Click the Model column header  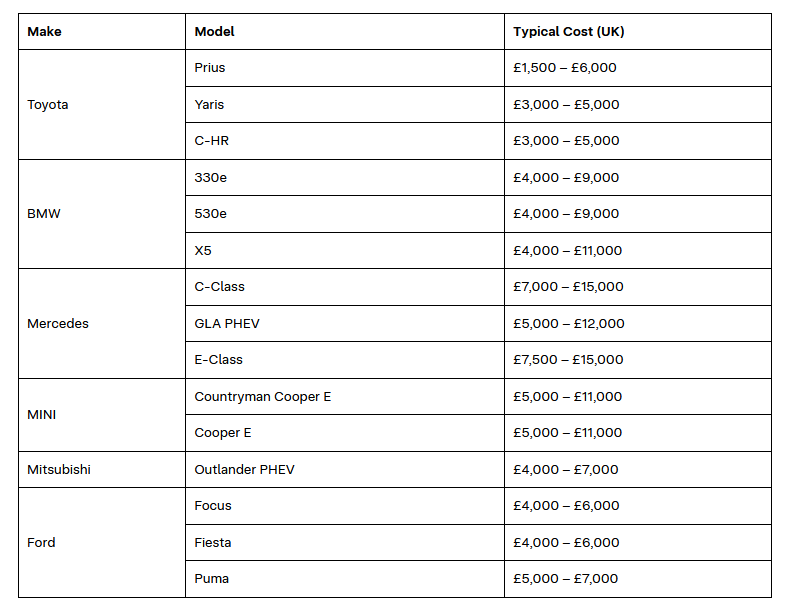pyautogui.click(x=214, y=31)
